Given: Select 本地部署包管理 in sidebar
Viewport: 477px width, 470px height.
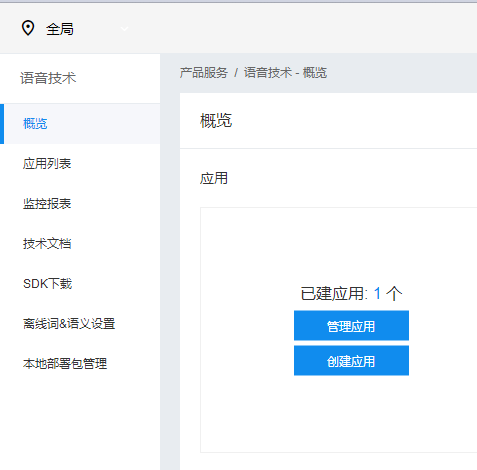Looking at the screenshot, I should [80, 364].
